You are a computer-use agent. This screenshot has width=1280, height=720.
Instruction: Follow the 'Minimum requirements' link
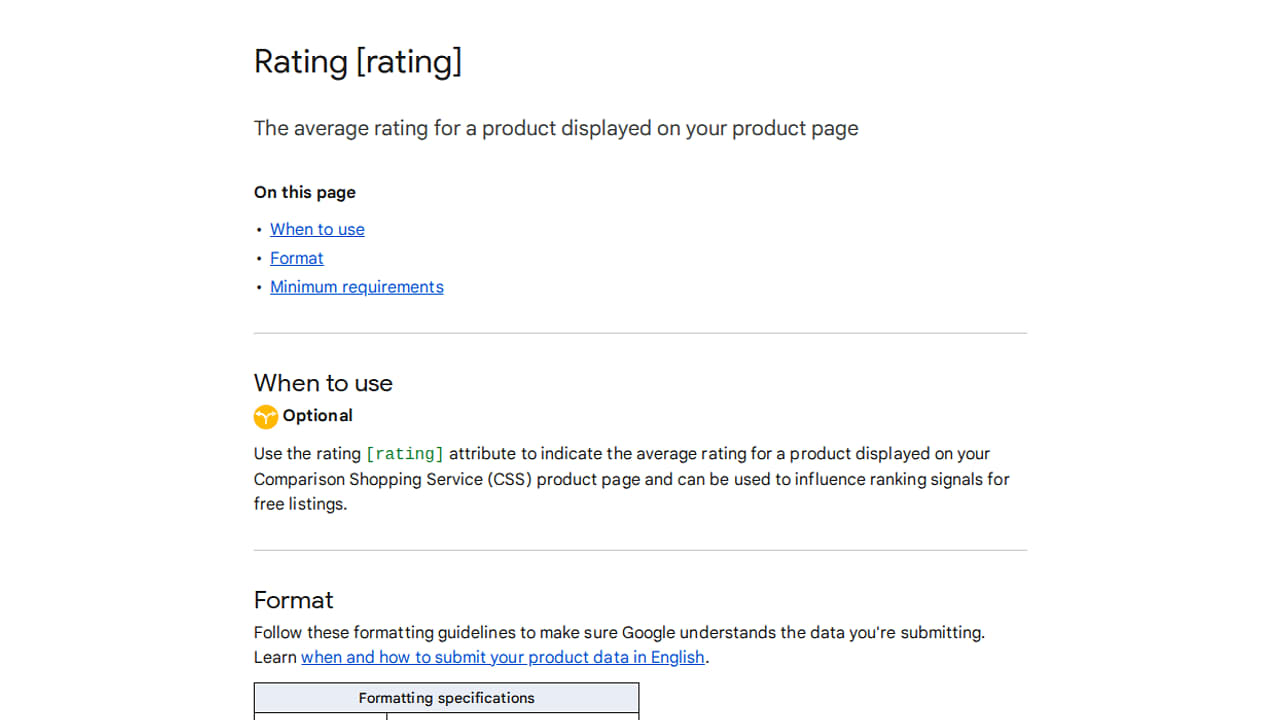[357, 287]
